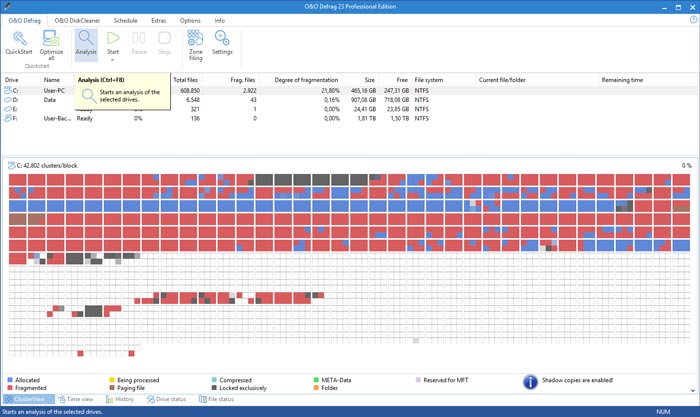Open the Start dropdown arrow
700x417 pixels.
point(112,59)
